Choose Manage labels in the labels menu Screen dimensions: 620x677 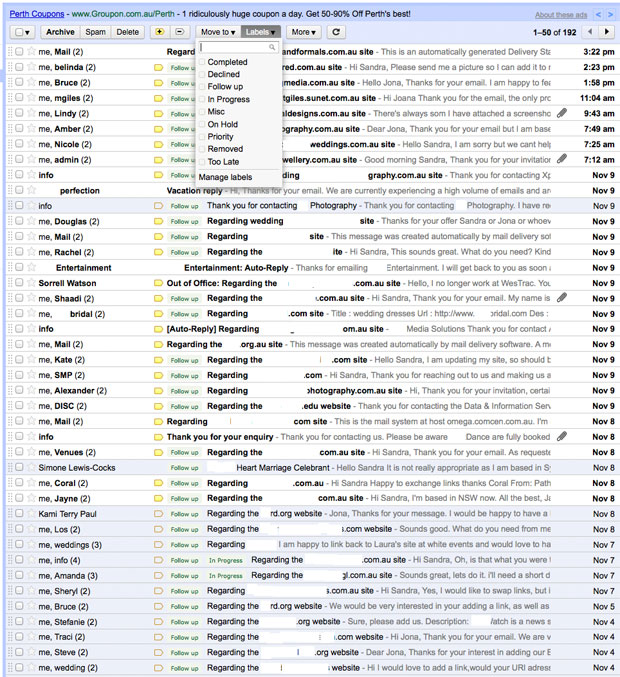pos(226,176)
